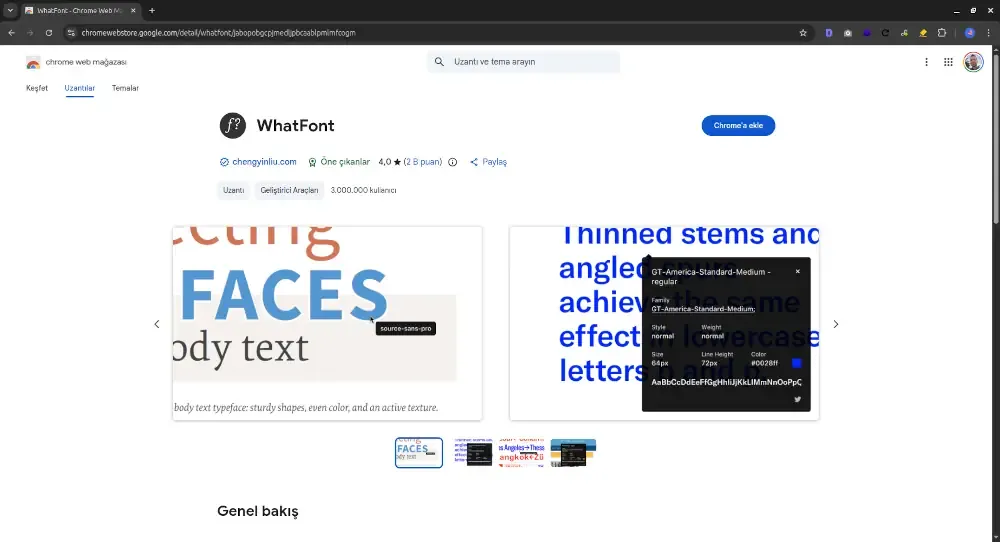
Task: Open a new browser tab
Action: click(x=152, y=10)
